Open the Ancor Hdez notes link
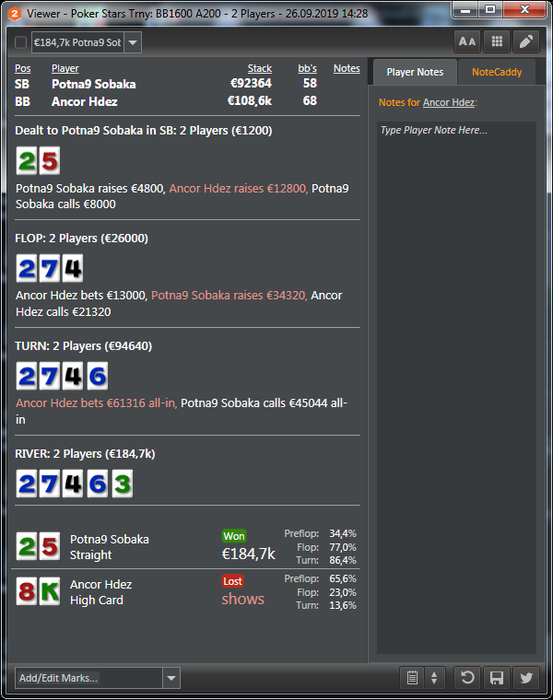 pos(449,102)
